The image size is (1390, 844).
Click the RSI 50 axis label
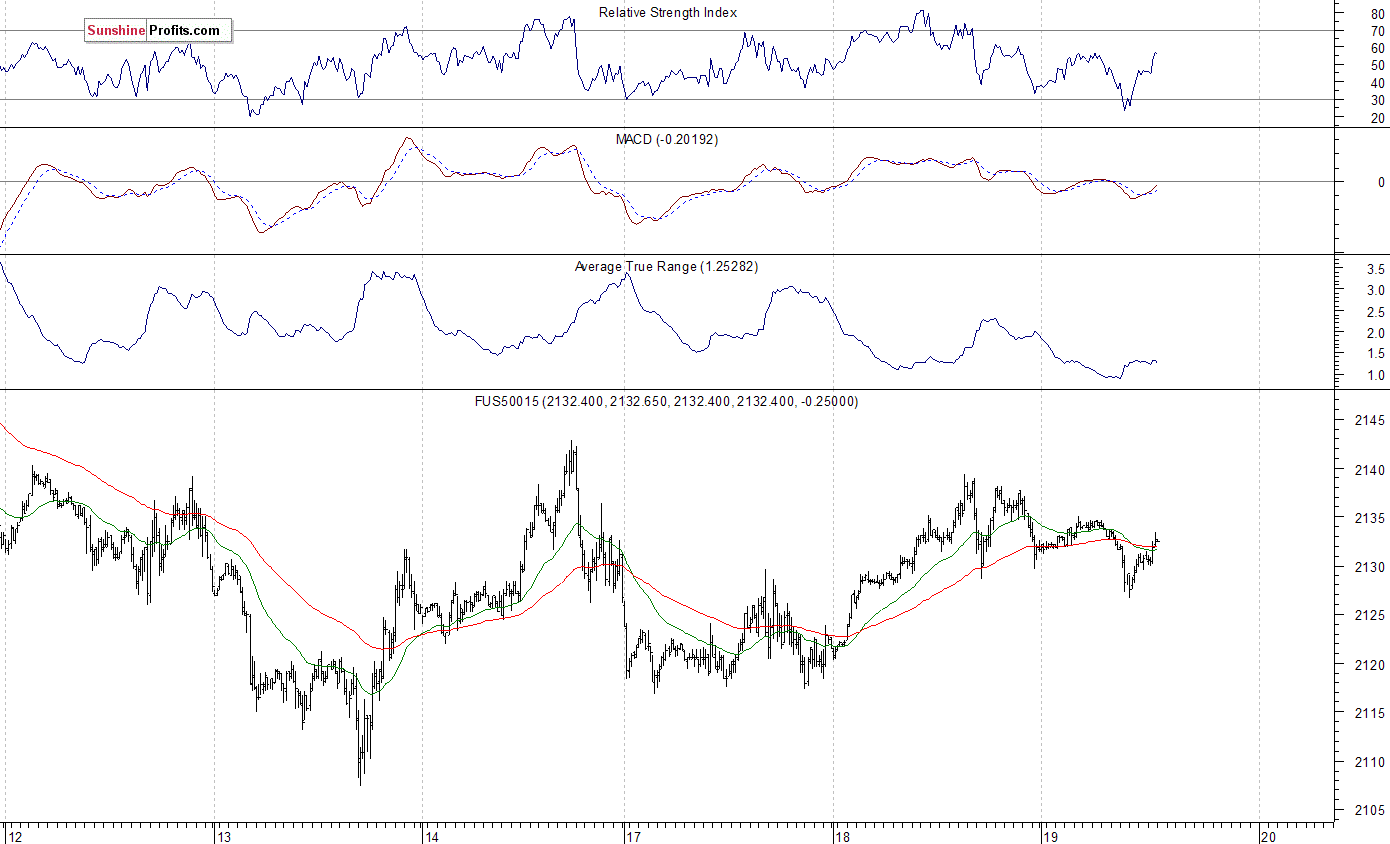point(1378,66)
